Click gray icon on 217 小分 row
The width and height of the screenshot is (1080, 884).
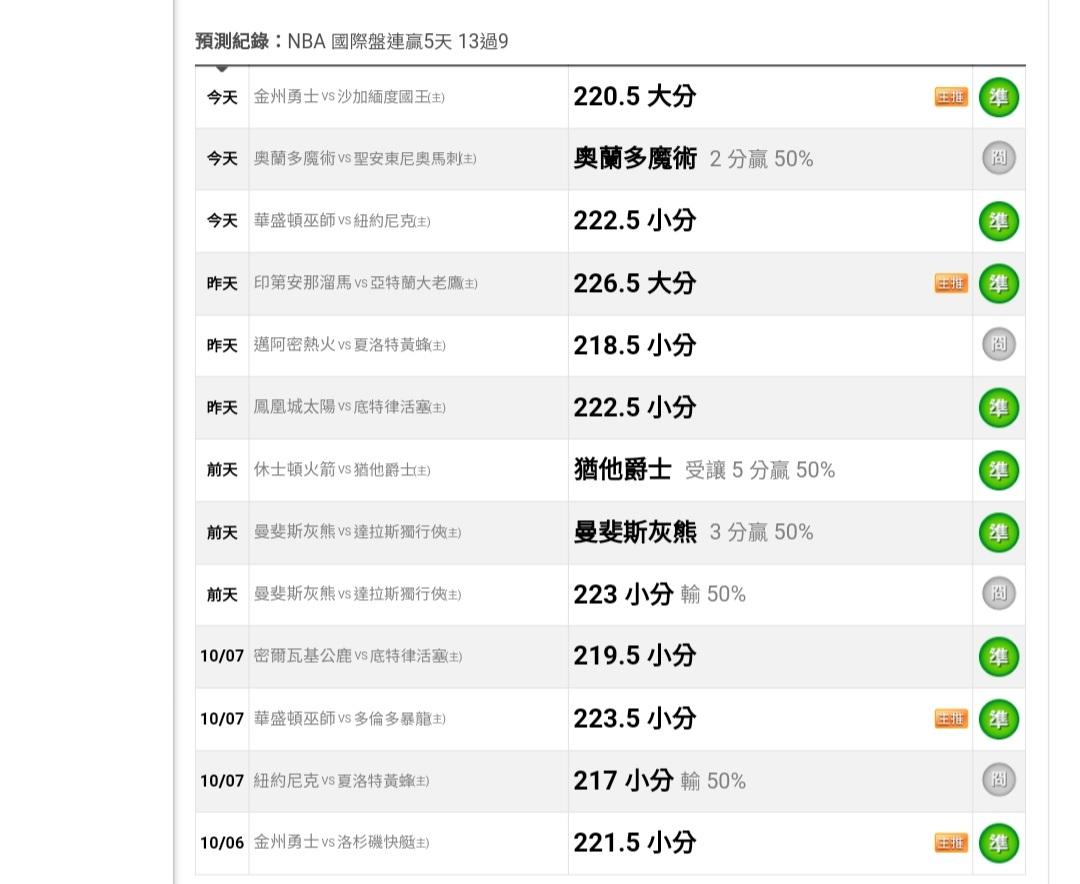click(x=998, y=780)
